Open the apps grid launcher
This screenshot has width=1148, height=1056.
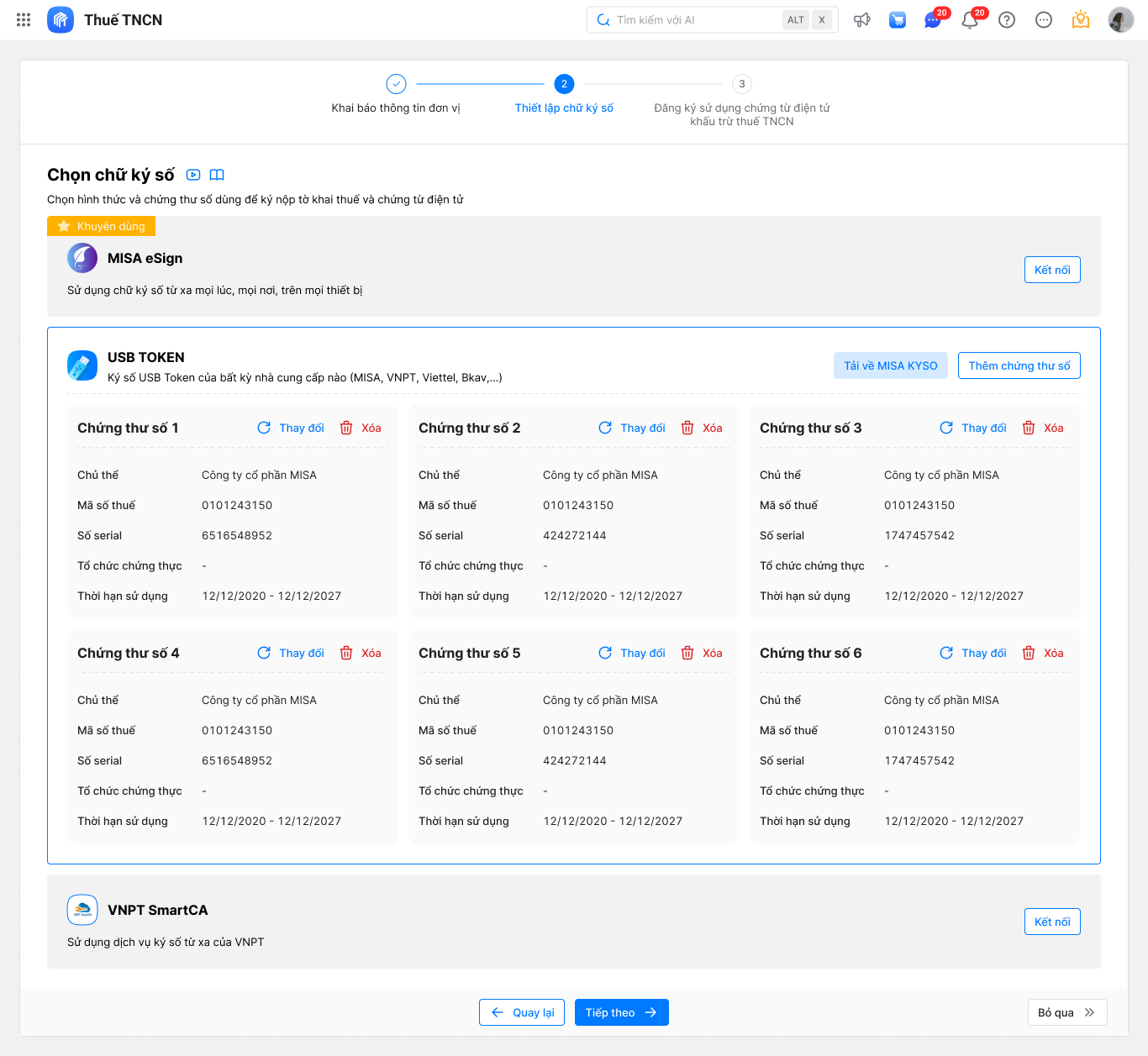coord(24,19)
